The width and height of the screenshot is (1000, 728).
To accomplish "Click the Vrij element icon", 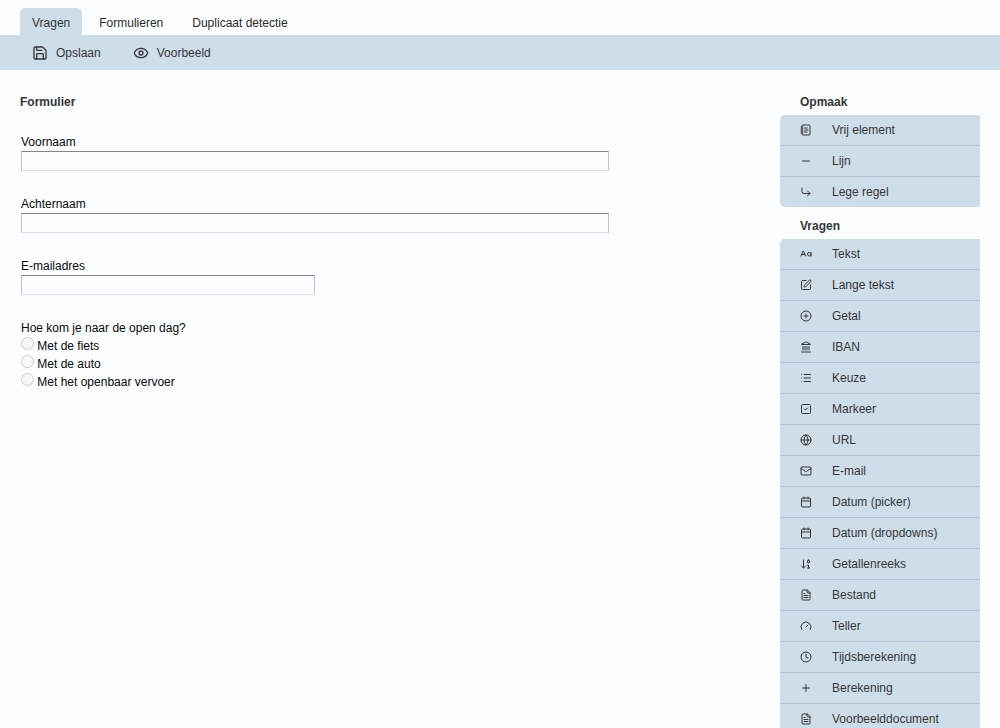I will click(806, 130).
